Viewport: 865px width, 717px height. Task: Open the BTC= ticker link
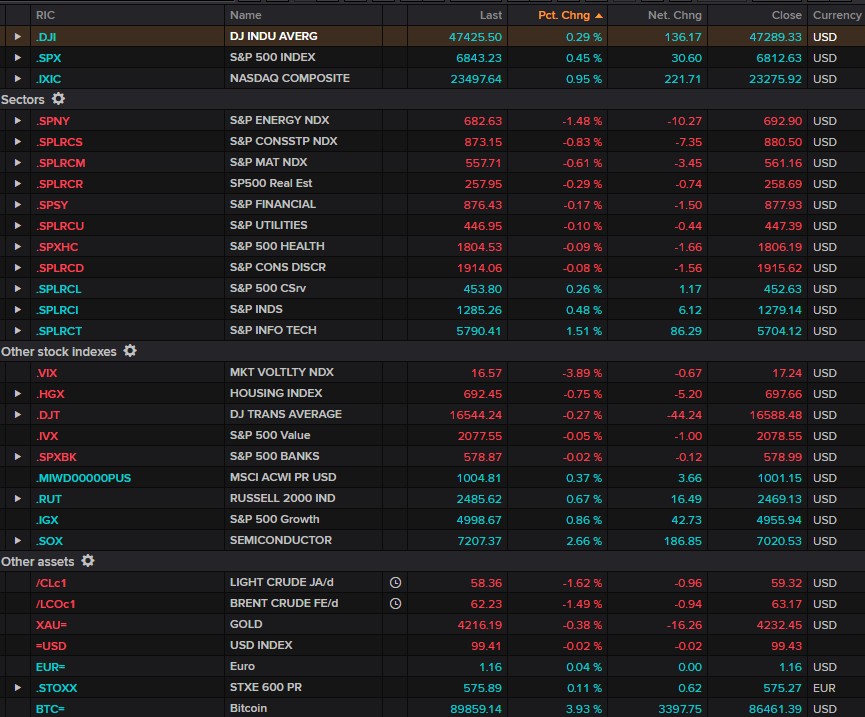(50, 708)
